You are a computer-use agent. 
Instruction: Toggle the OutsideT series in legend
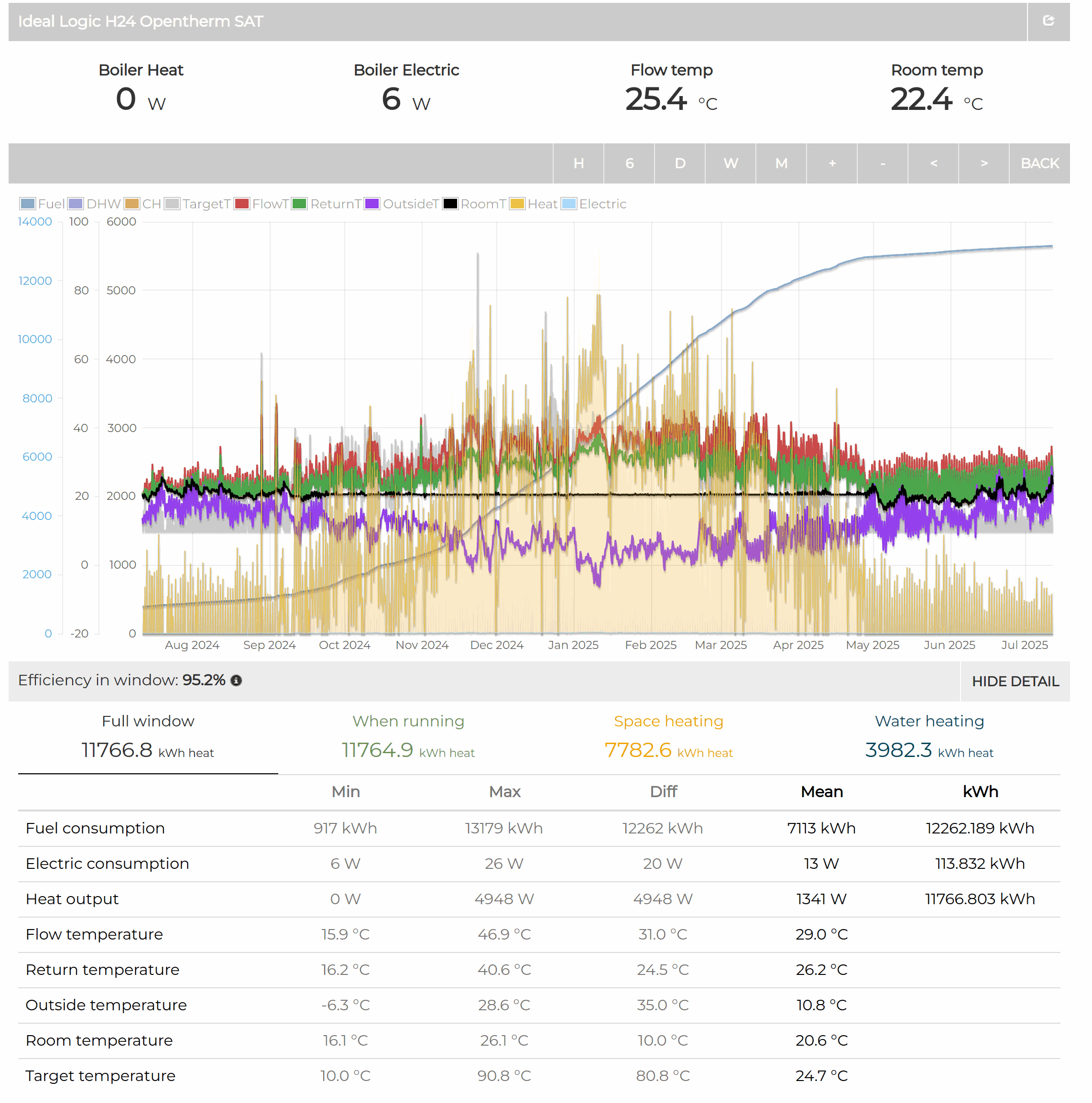pos(372,204)
